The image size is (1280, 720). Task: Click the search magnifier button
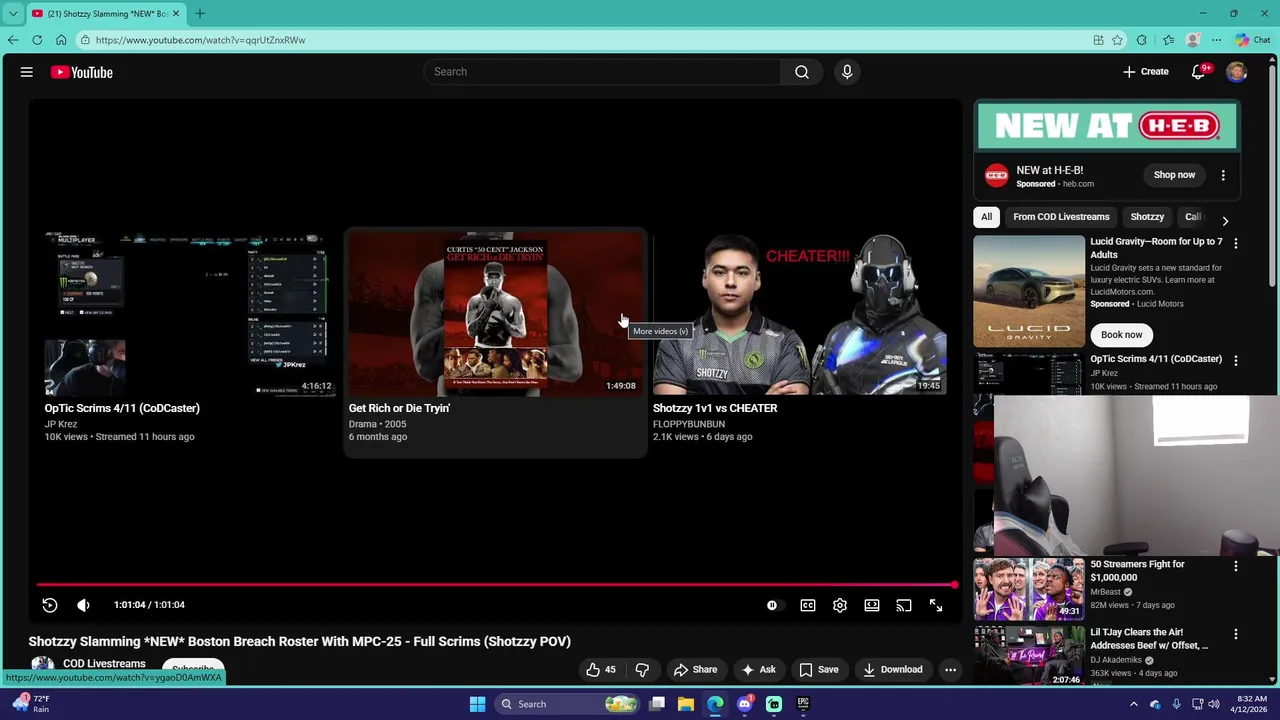pos(801,72)
